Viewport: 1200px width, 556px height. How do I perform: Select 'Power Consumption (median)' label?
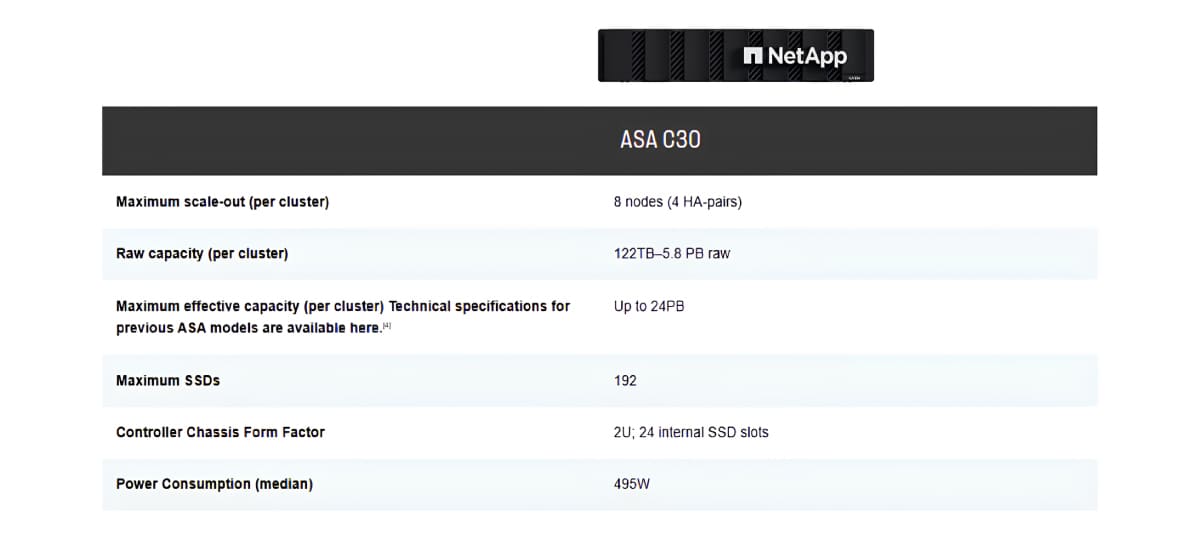(x=214, y=484)
